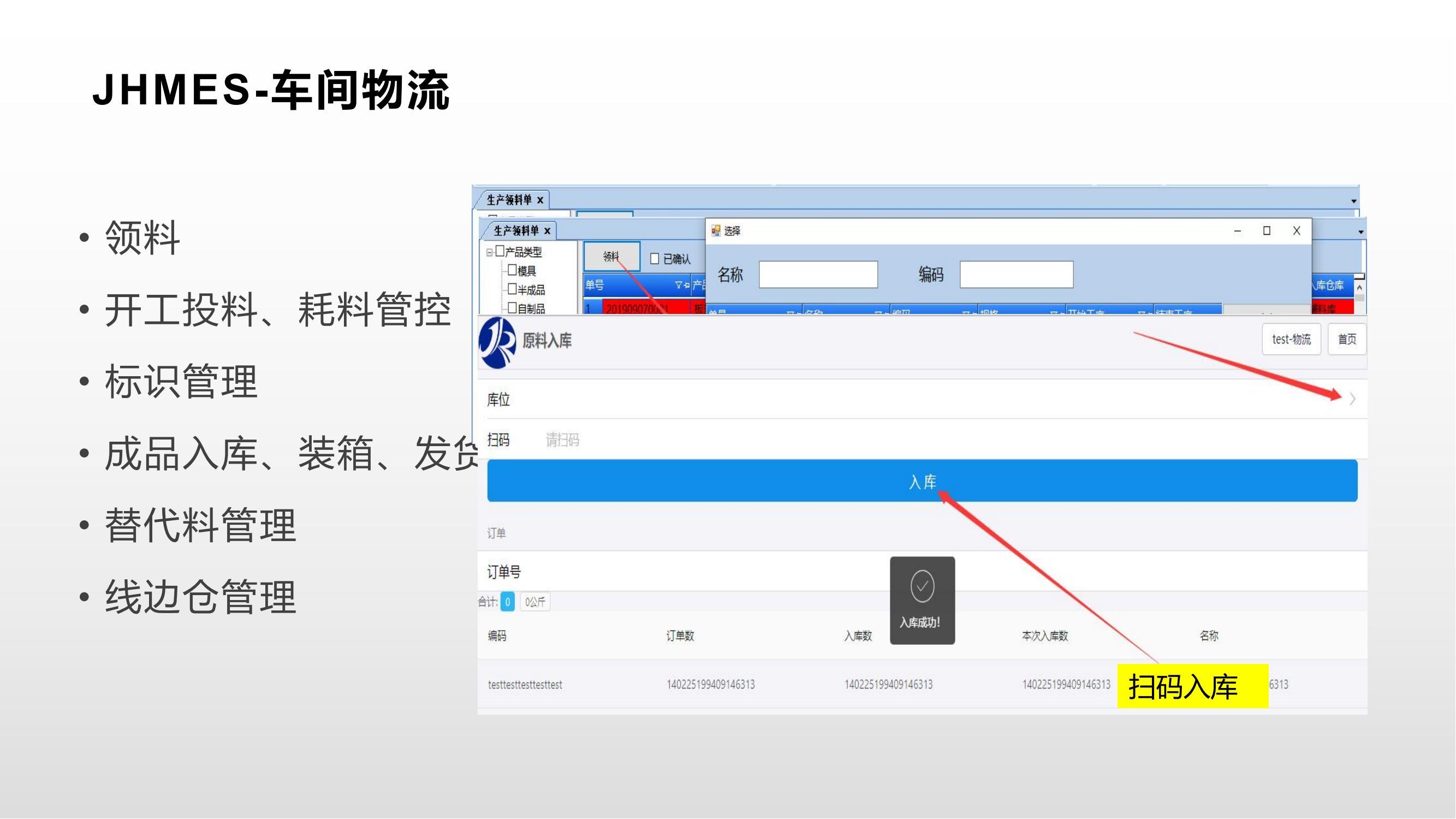Image resolution: width=1456 pixels, height=819 pixels.
Task: Collapse the 产品类型 tree node
Action: (x=490, y=253)
